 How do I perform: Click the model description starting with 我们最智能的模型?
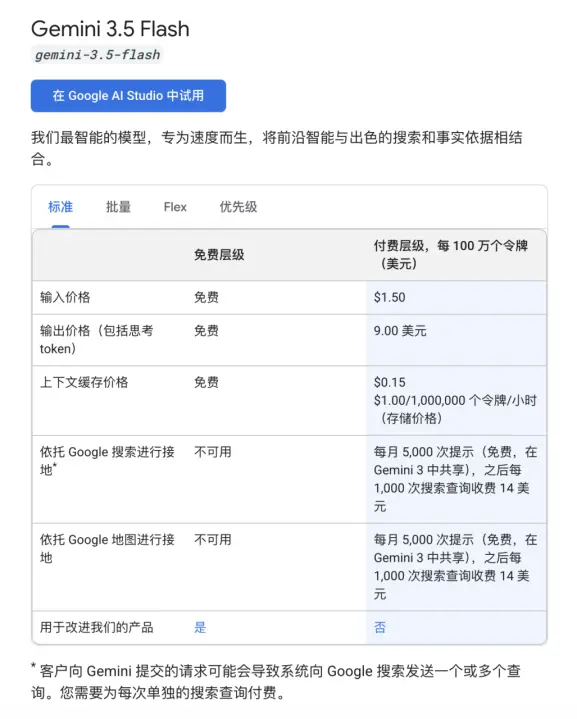tap(277, 148)
